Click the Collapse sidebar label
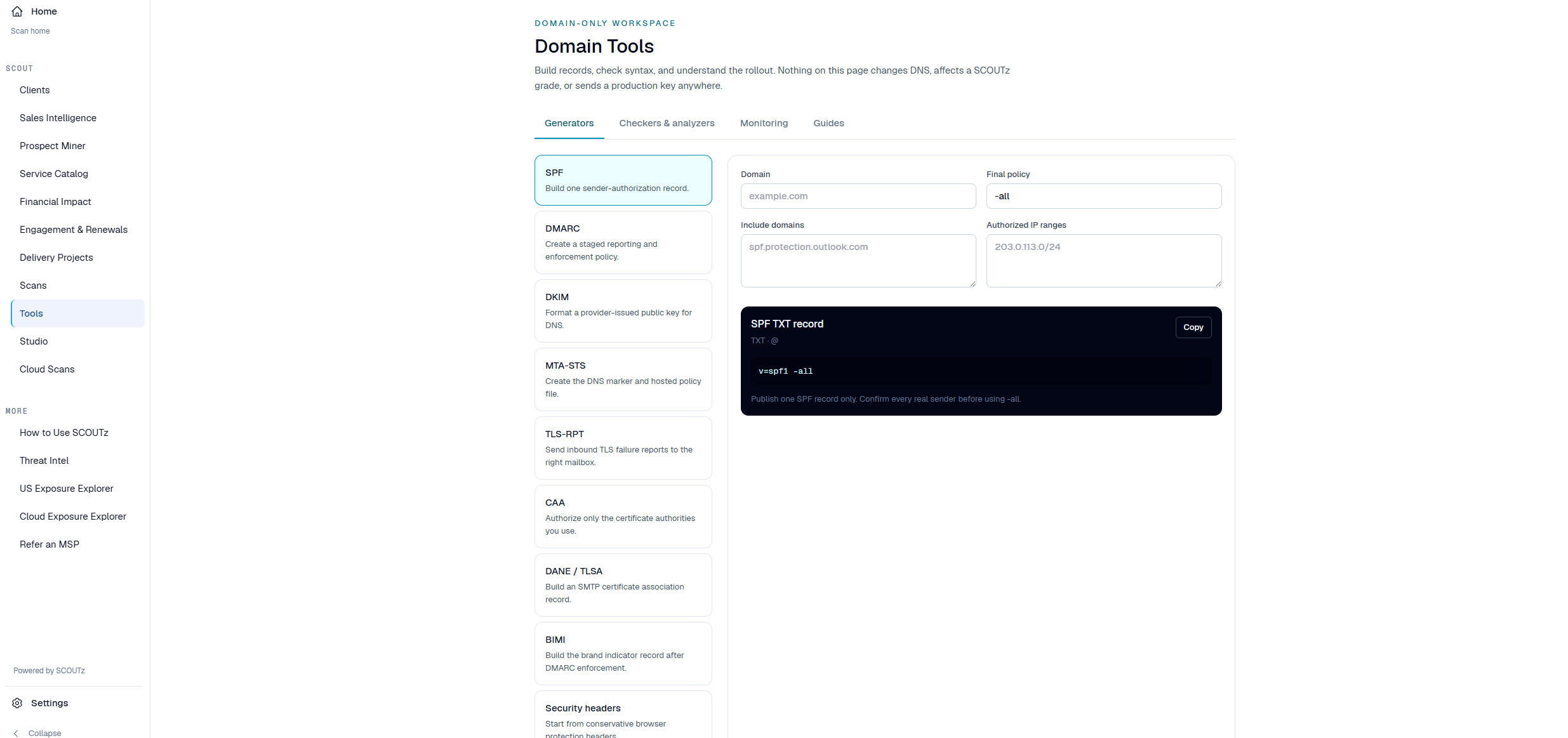 tap(44, 733)
